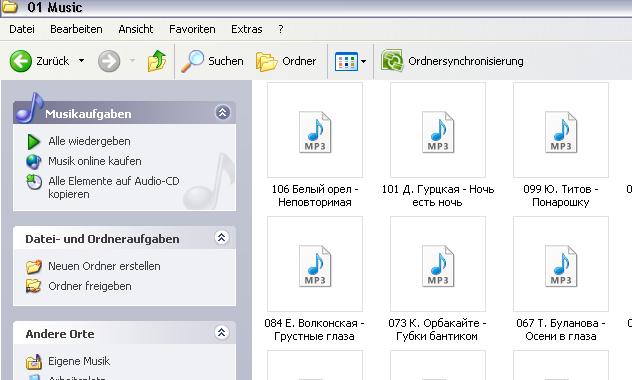
Task: Click file name 067 Т. Буланова - Осени в глаза
Action: coord(561,330)
